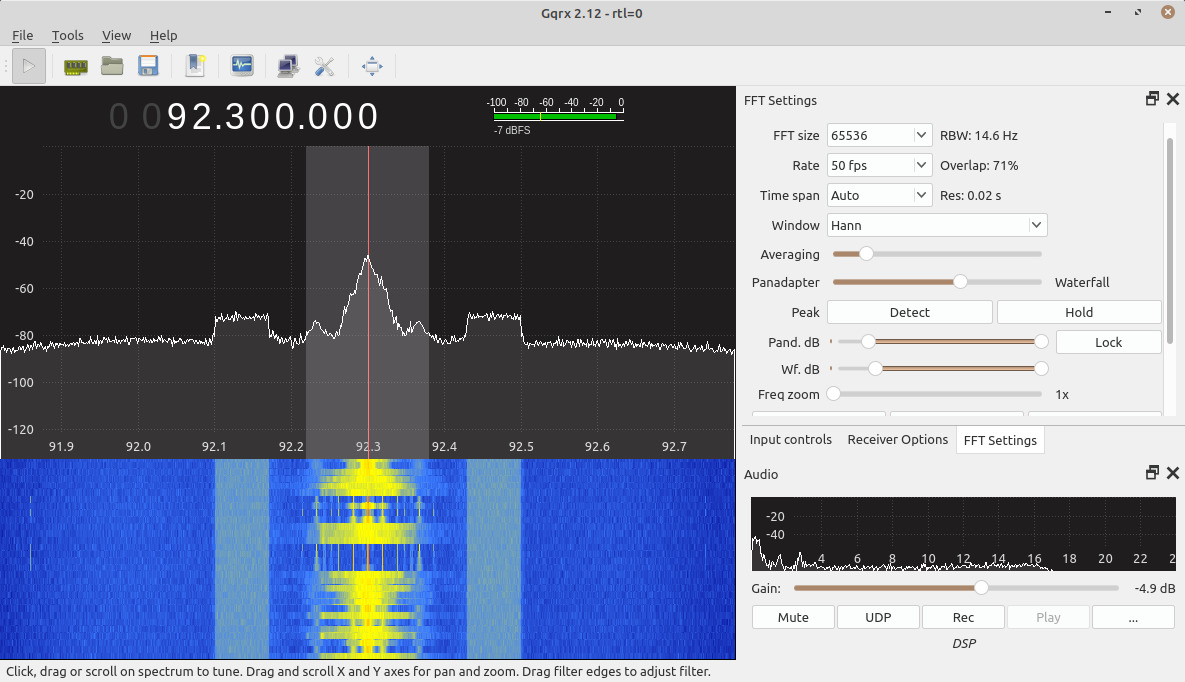This screenshot has height=682, width=1185.
Task: Start DSP processing with the play icon
Action: [28, 66]
